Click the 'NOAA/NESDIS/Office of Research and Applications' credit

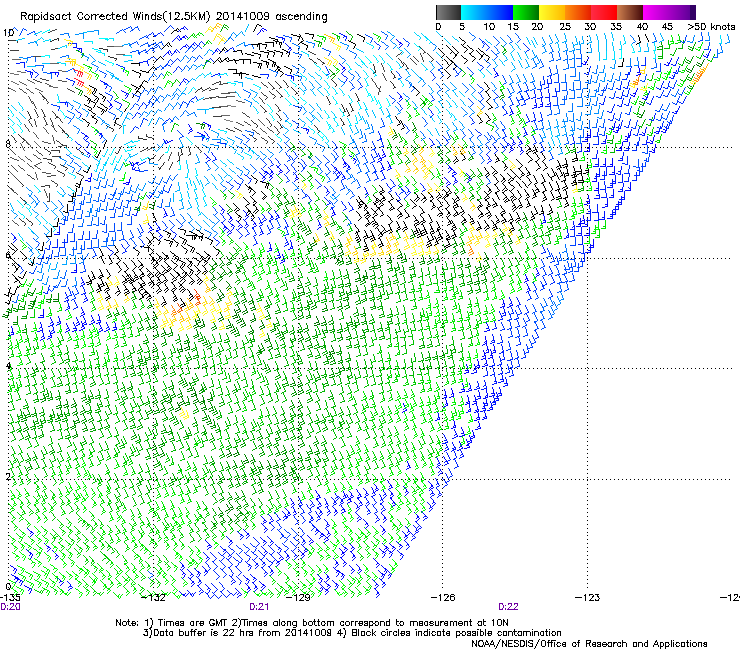click(589, 644)
